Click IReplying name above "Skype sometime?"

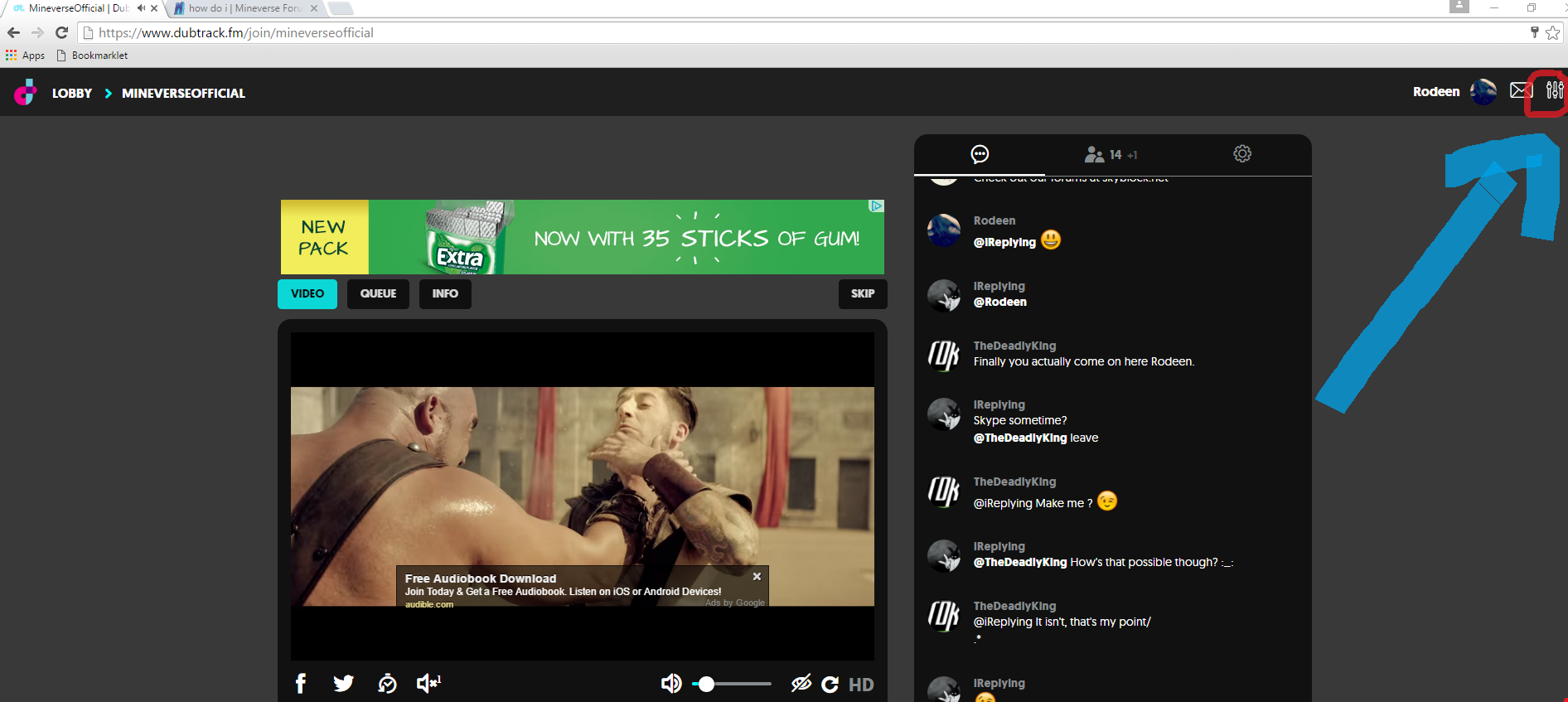[x=999, y=404]
